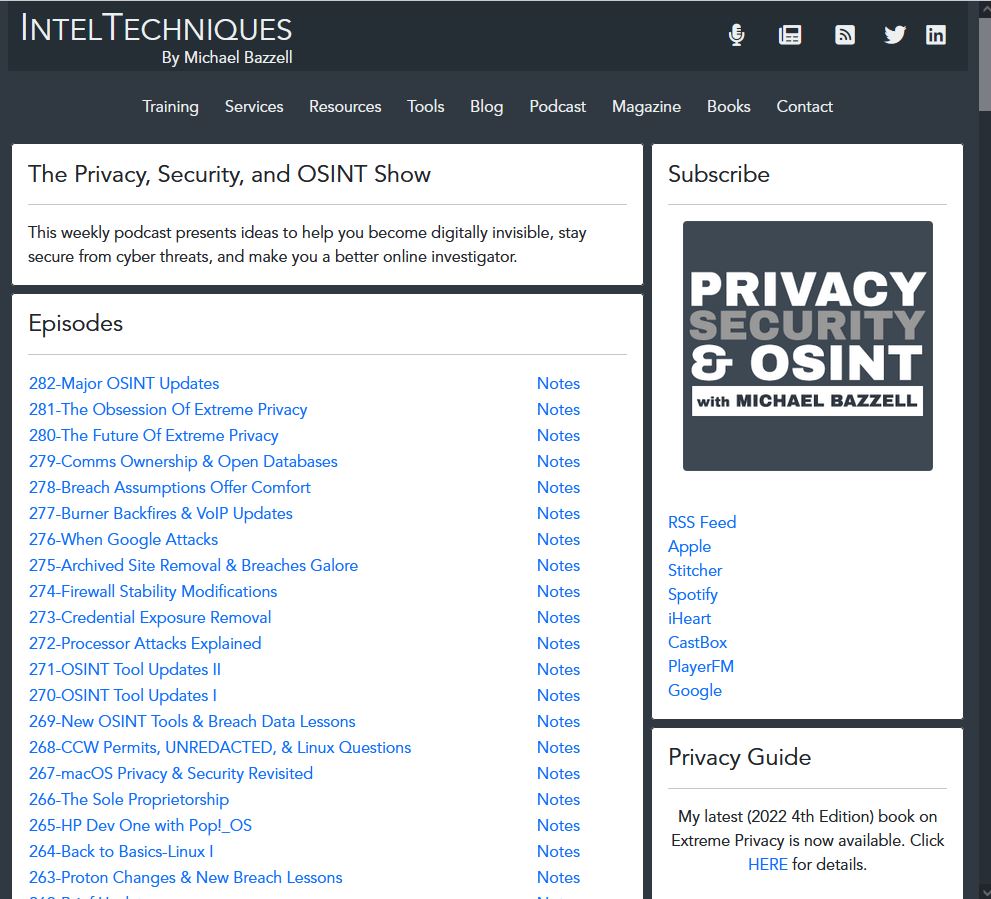
Task: Open the Training menu item
Action: pyautogui.click(x=171, y=106)
